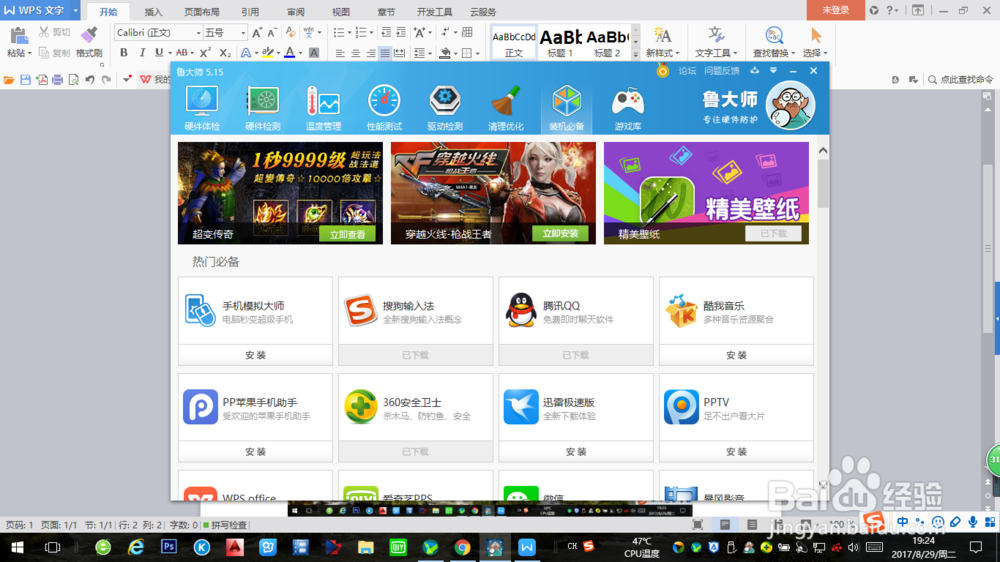Open the WPS 文字 application menu arrow
Image resolution: width=1000 pixels, height=562 pixels.
point(75,11)
